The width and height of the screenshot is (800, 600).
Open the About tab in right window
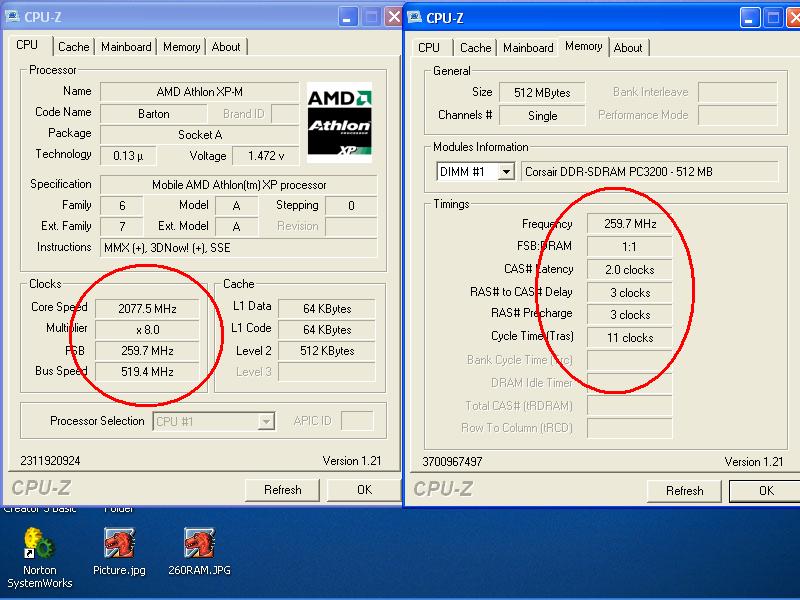coord(628,48)
